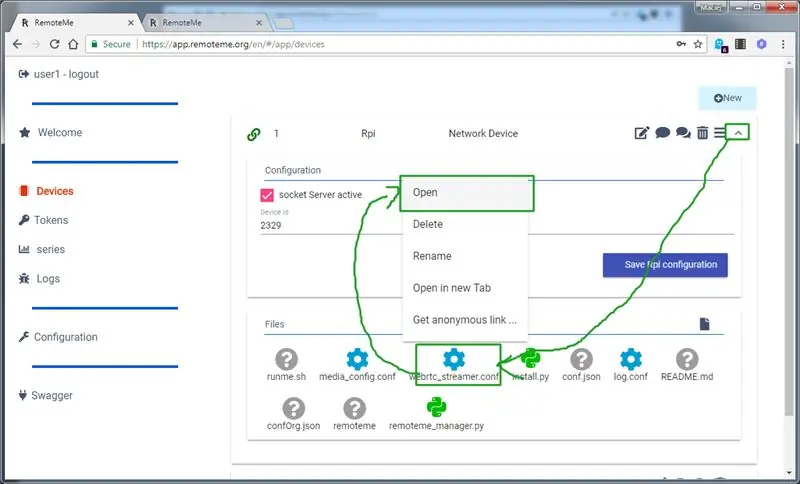Viewport: 800px width, 484px height.
Task: Choose Open from the context menu
Action: 465,192
